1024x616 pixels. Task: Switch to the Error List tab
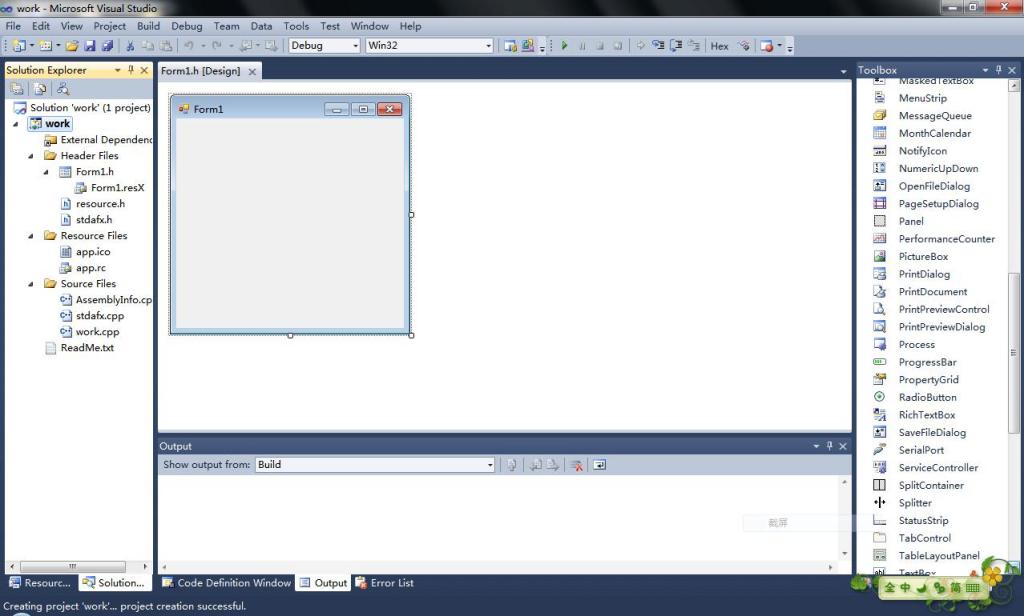385,583
